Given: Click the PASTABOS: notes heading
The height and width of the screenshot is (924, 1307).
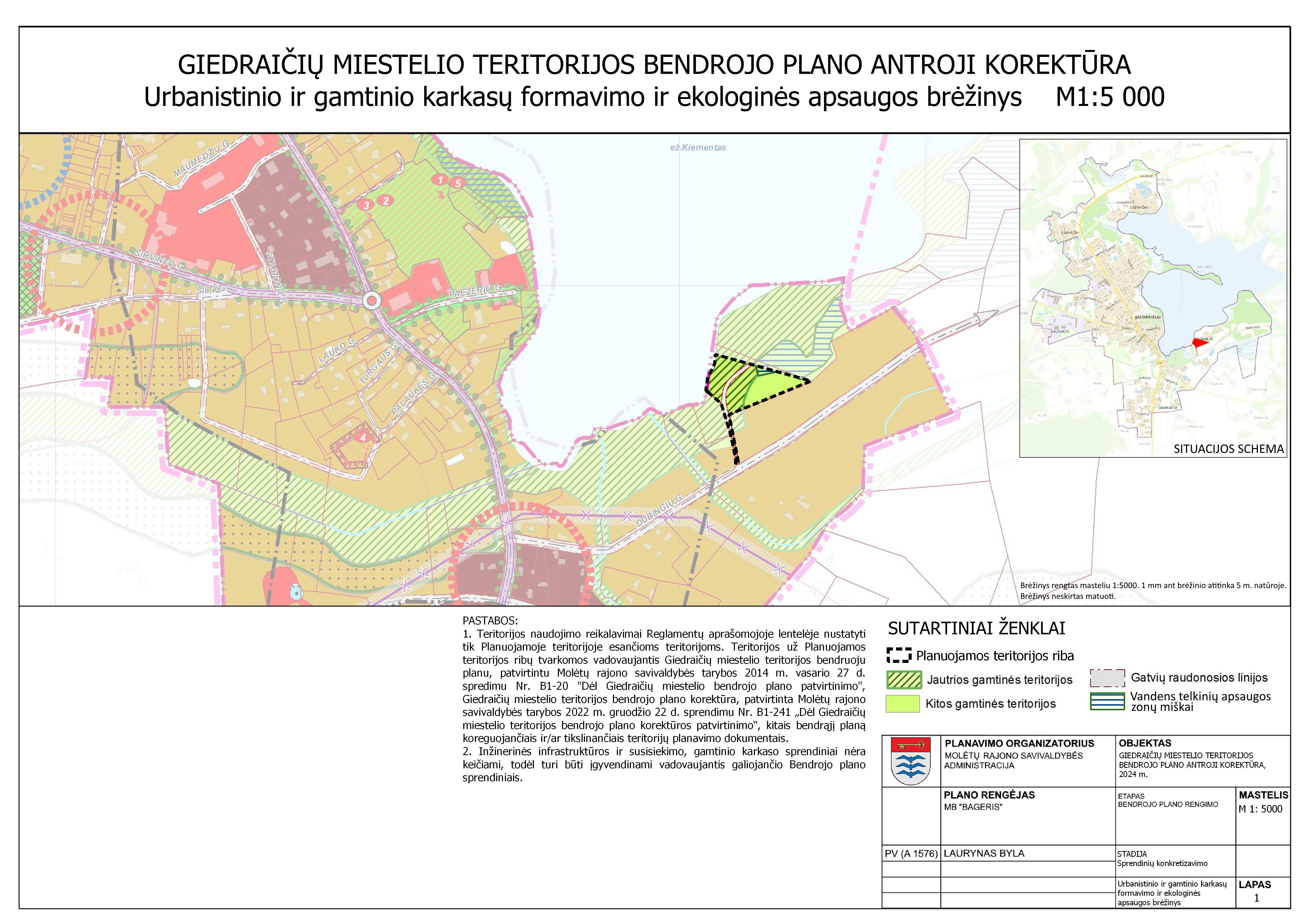Looking at the screenshot, I should (x=490, y=620).
